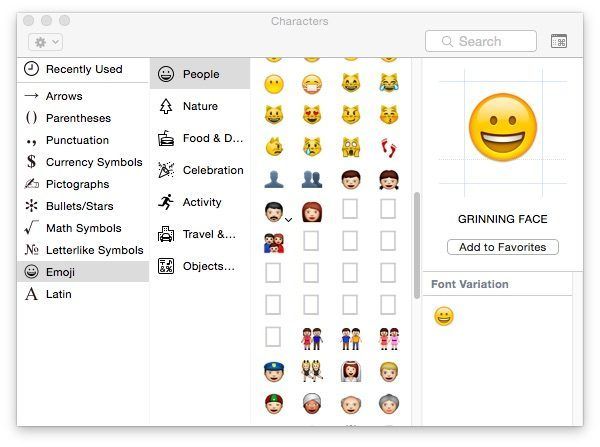
Task: Select the face with medical mask emoji
Action: tap(312, 83)
